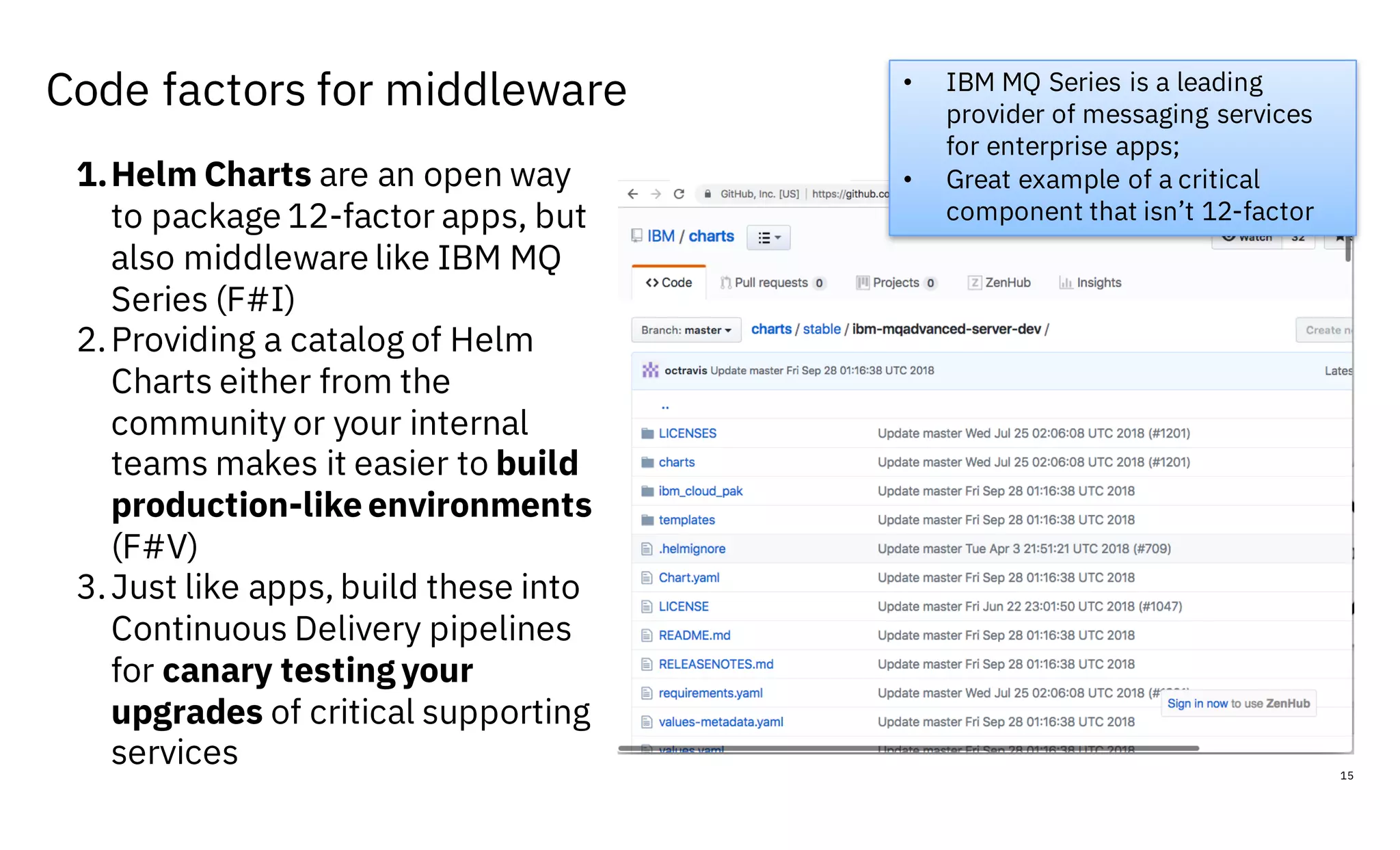The height and width of the screenshot is (850, 1400).
Task: Click the browser forward arrow
Action: pyautogui.click(x=656, y=194)
